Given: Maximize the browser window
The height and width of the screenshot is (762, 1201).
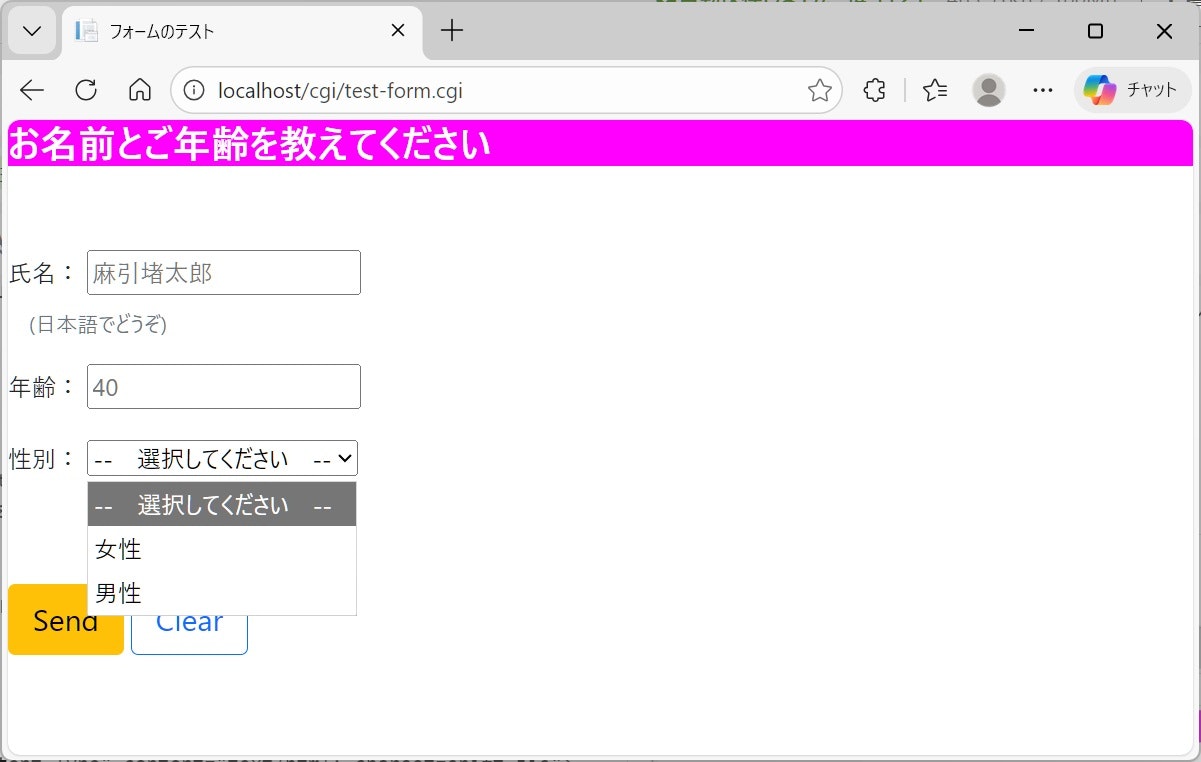Looking at the screenshot, I should 1095,31.
